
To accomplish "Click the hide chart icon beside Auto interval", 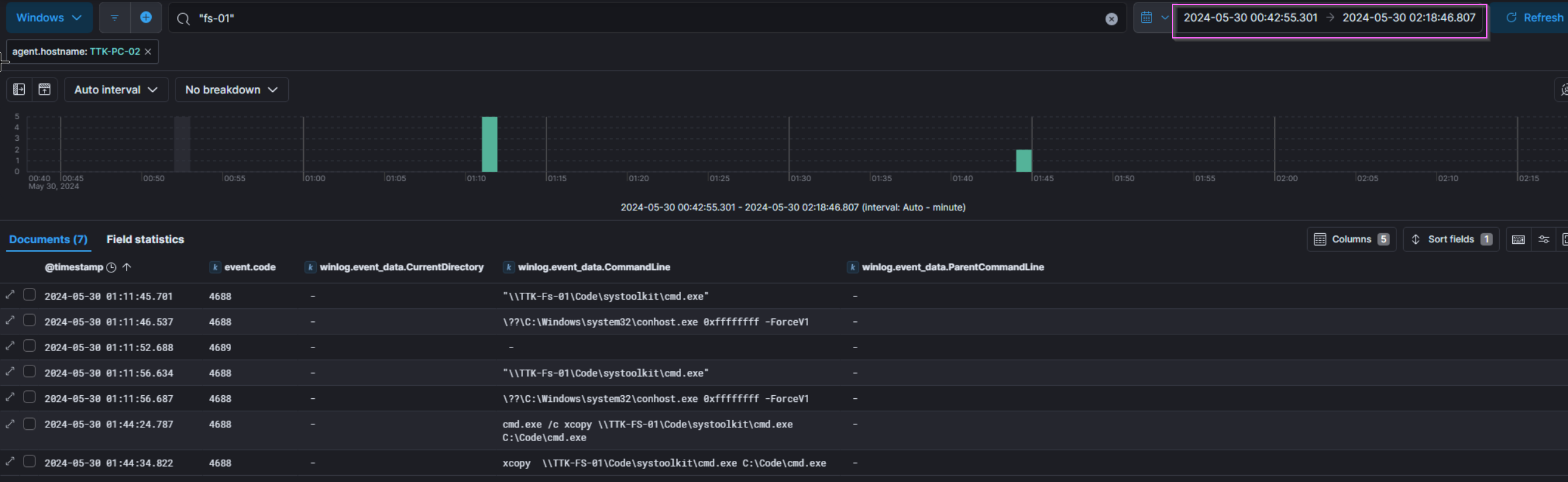I will point(45,90).
